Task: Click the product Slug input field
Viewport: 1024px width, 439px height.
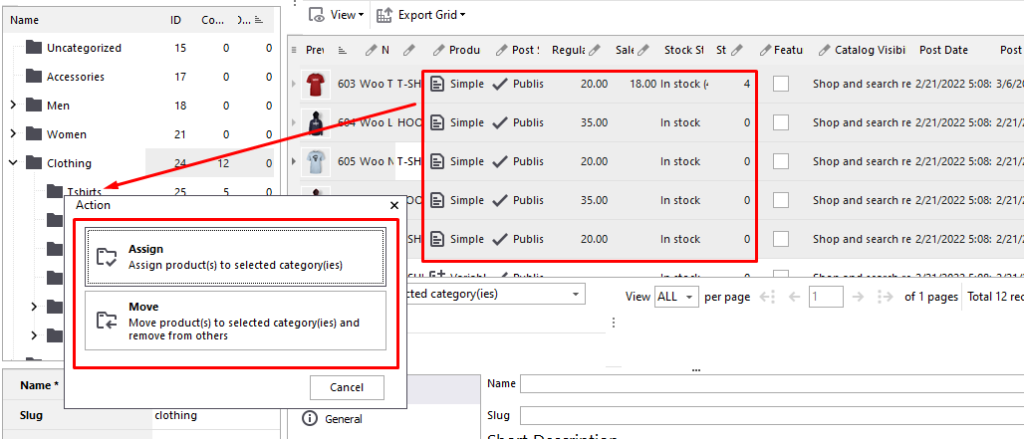Action: coord(772,415)
